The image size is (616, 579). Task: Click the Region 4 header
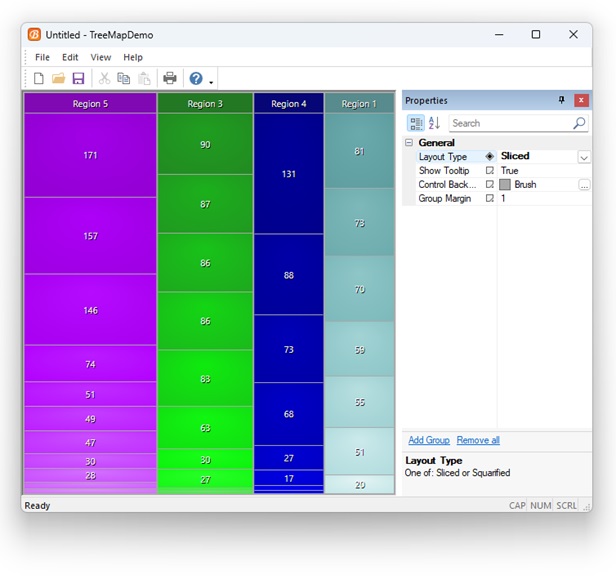289,103
